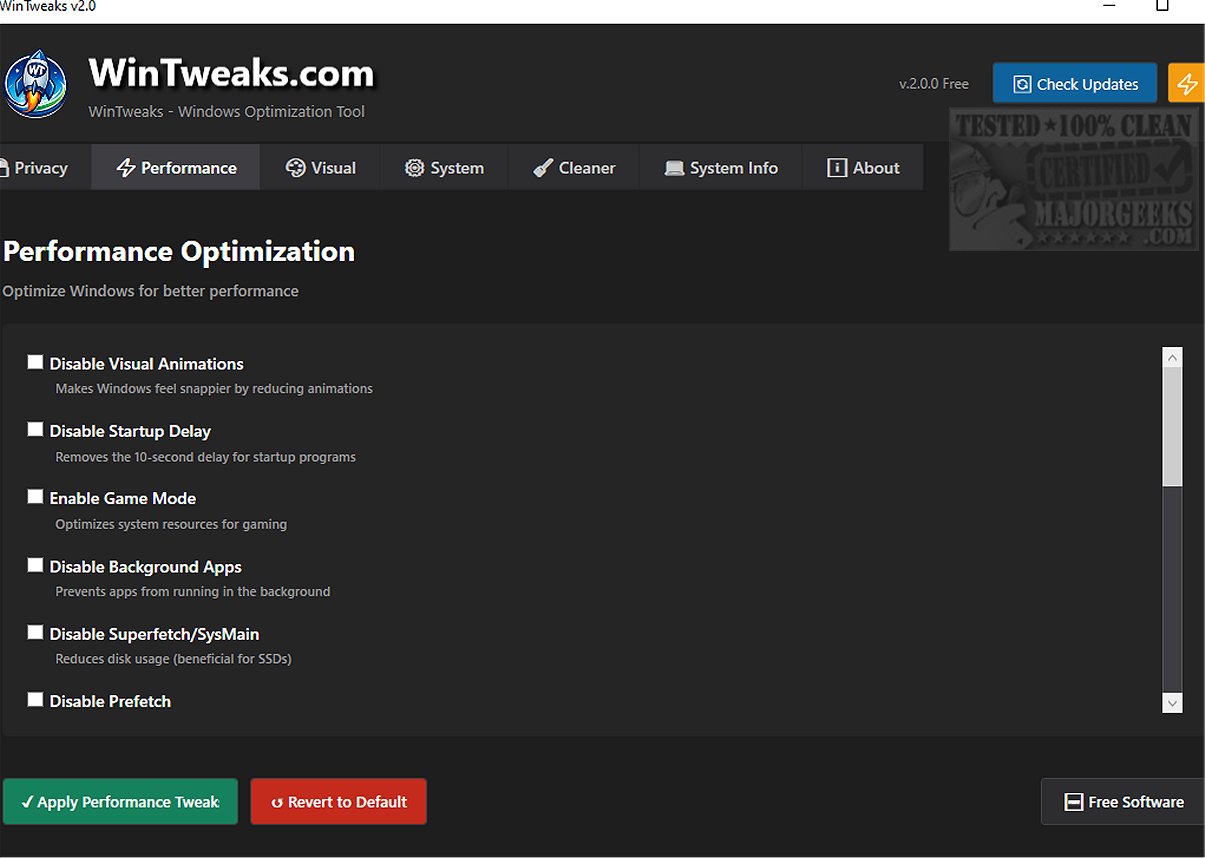1205x858 pixels.
Task: Toggle Disable Background Apps checkbox
Action: (36, 565)
